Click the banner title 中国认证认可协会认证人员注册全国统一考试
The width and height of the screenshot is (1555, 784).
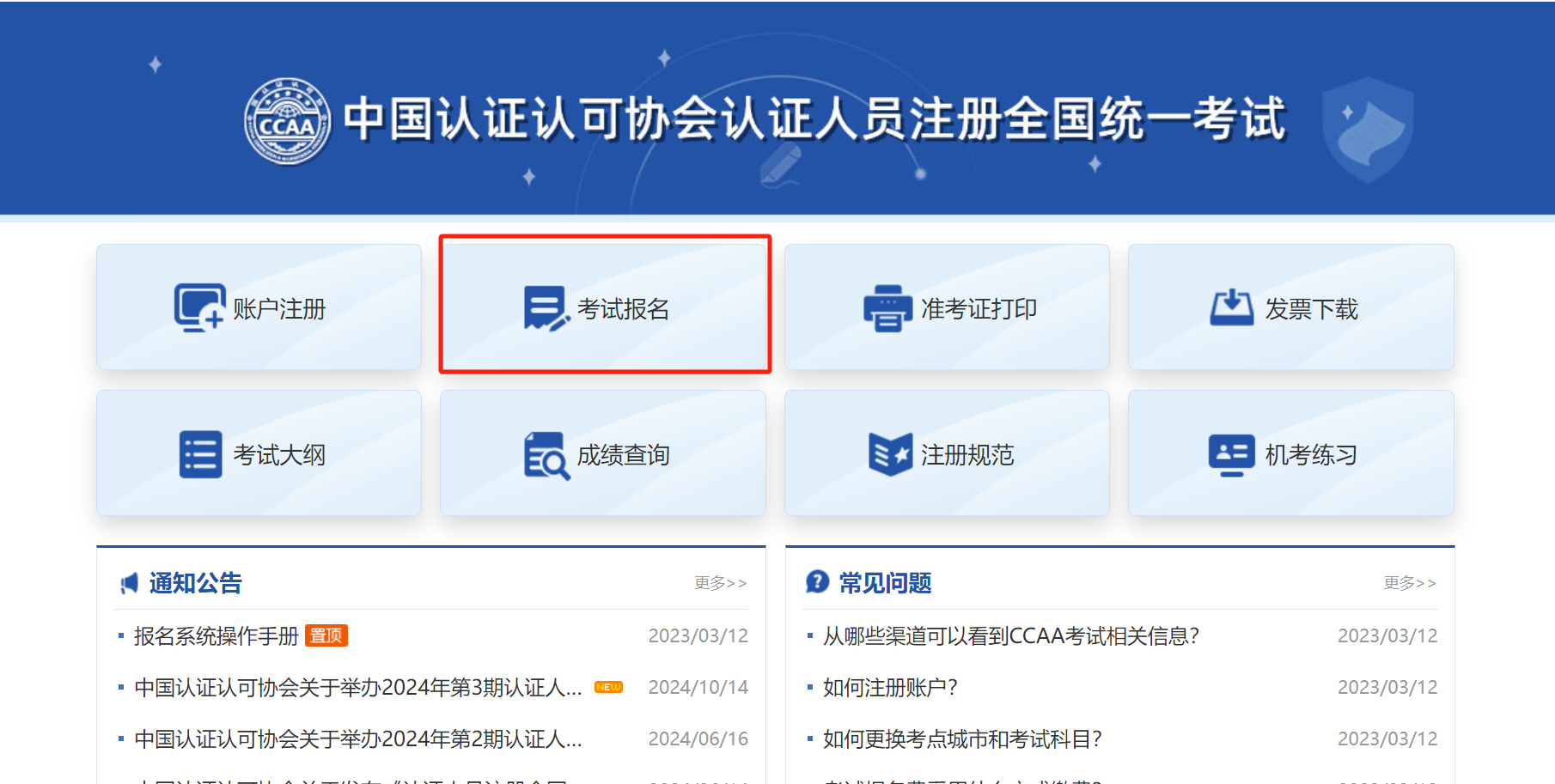pos(814,119)
